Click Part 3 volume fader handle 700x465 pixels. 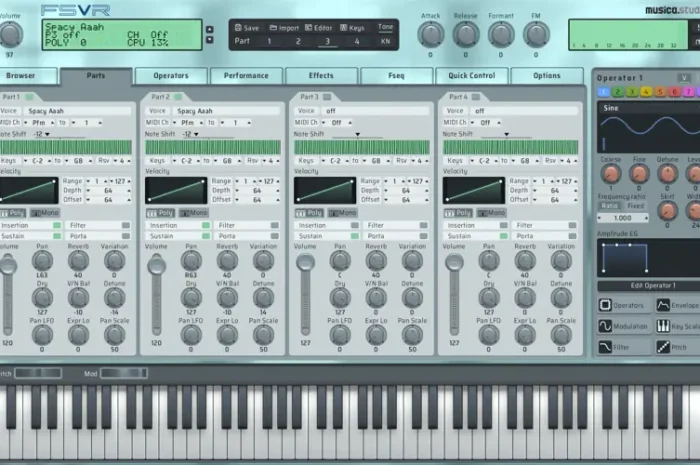click(x=305, y=262)
